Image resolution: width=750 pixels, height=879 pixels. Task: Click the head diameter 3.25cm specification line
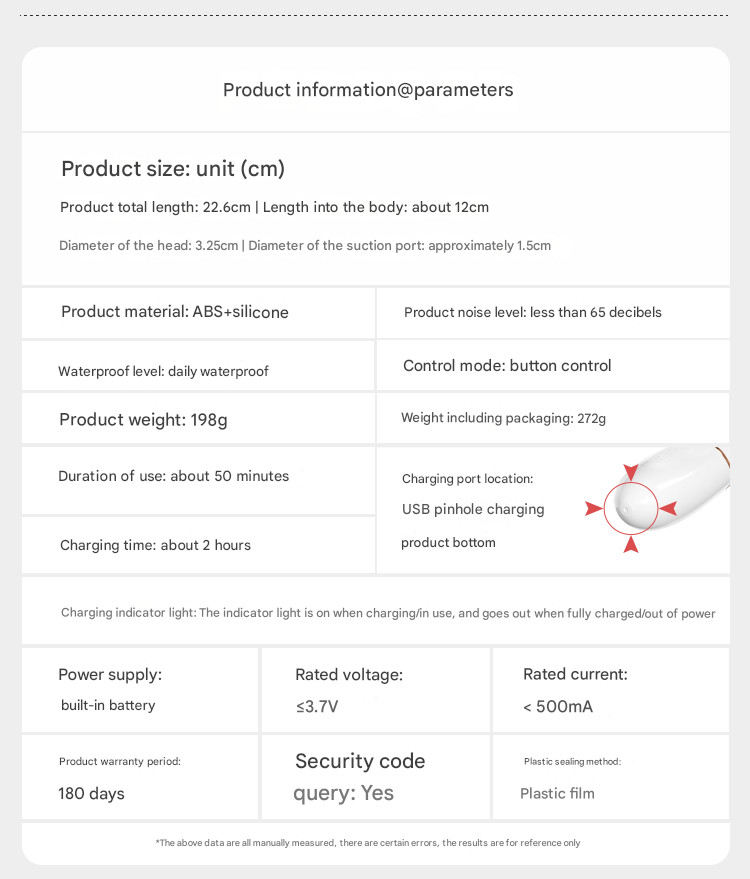[x=304, y=245]
